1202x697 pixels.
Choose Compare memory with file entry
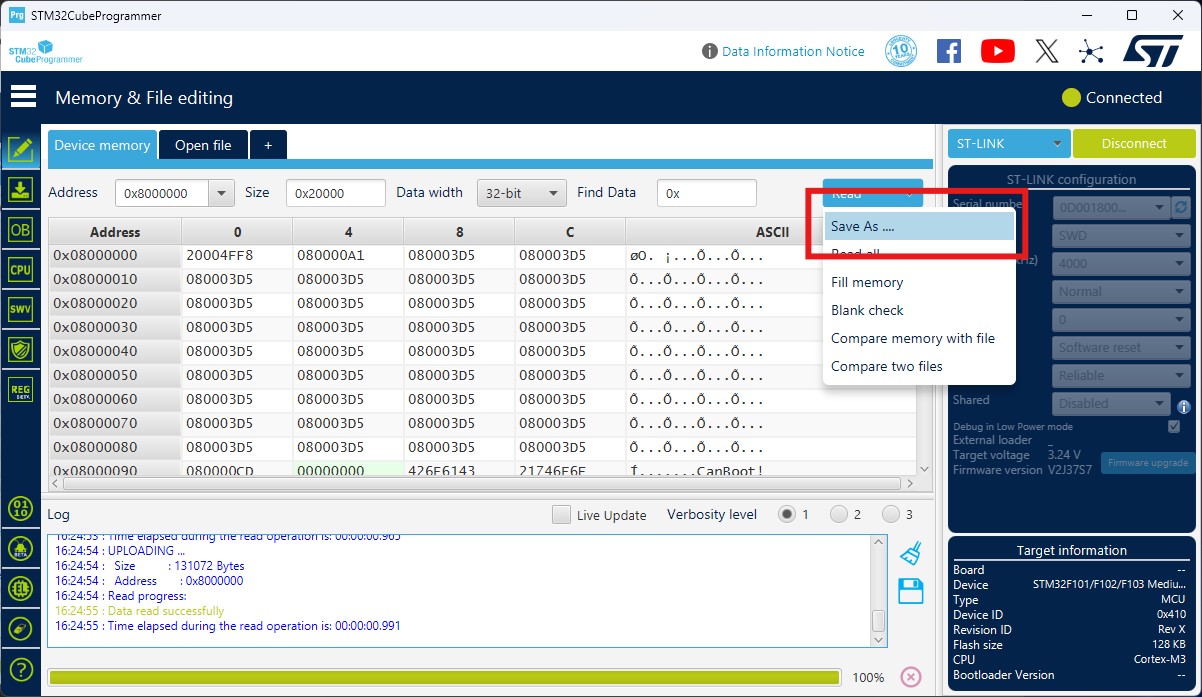[x=919, y=338]
